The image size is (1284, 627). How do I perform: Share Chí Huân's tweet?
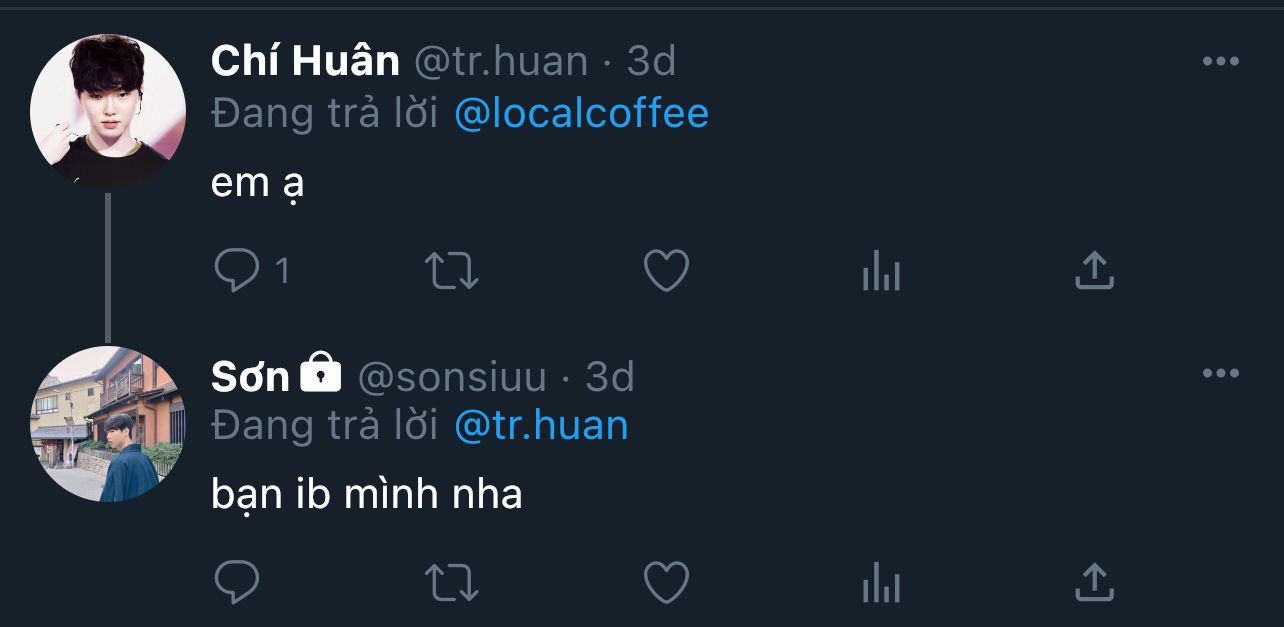1094,271
